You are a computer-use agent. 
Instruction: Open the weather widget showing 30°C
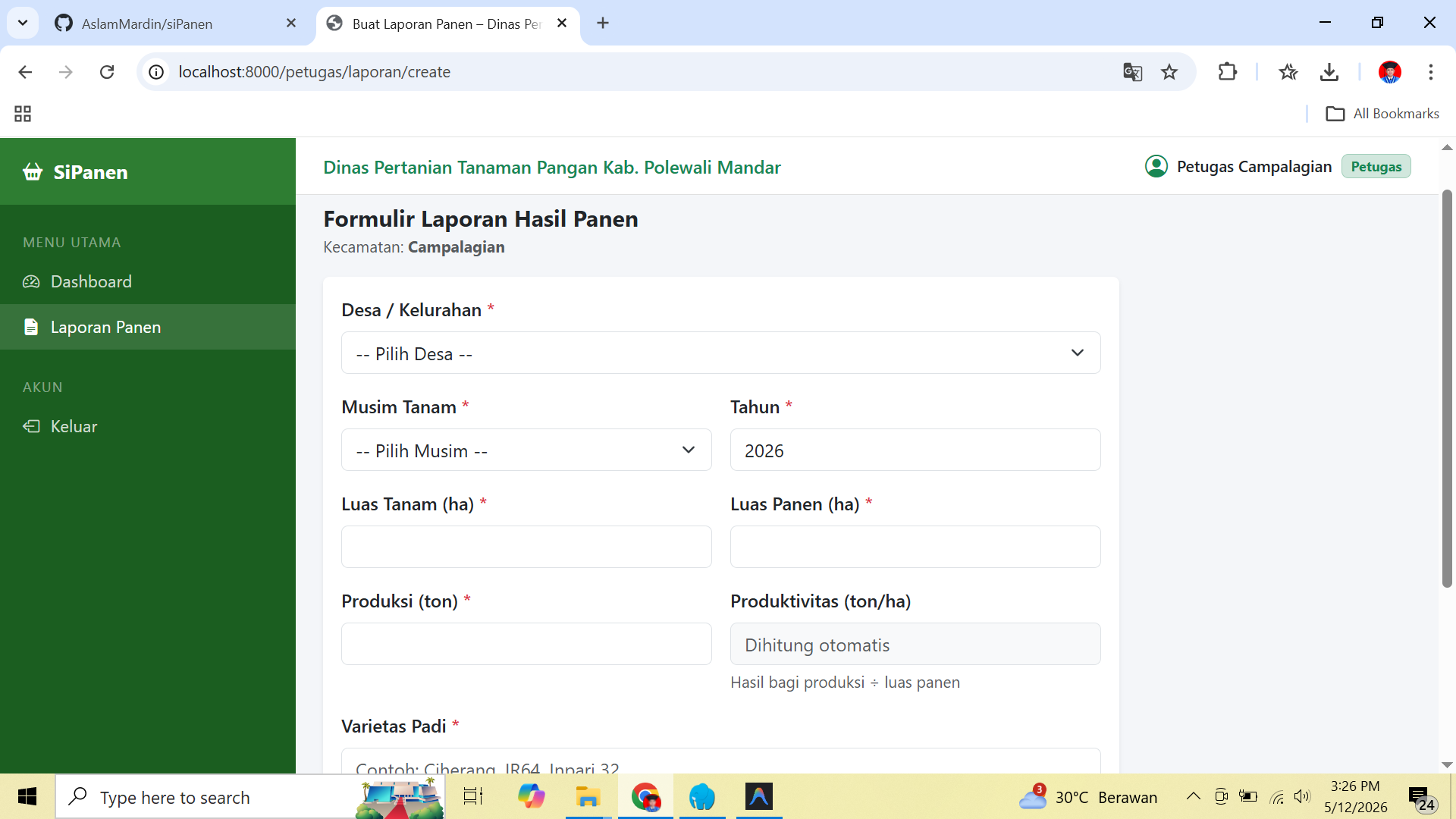click(x=1087, y=797)
